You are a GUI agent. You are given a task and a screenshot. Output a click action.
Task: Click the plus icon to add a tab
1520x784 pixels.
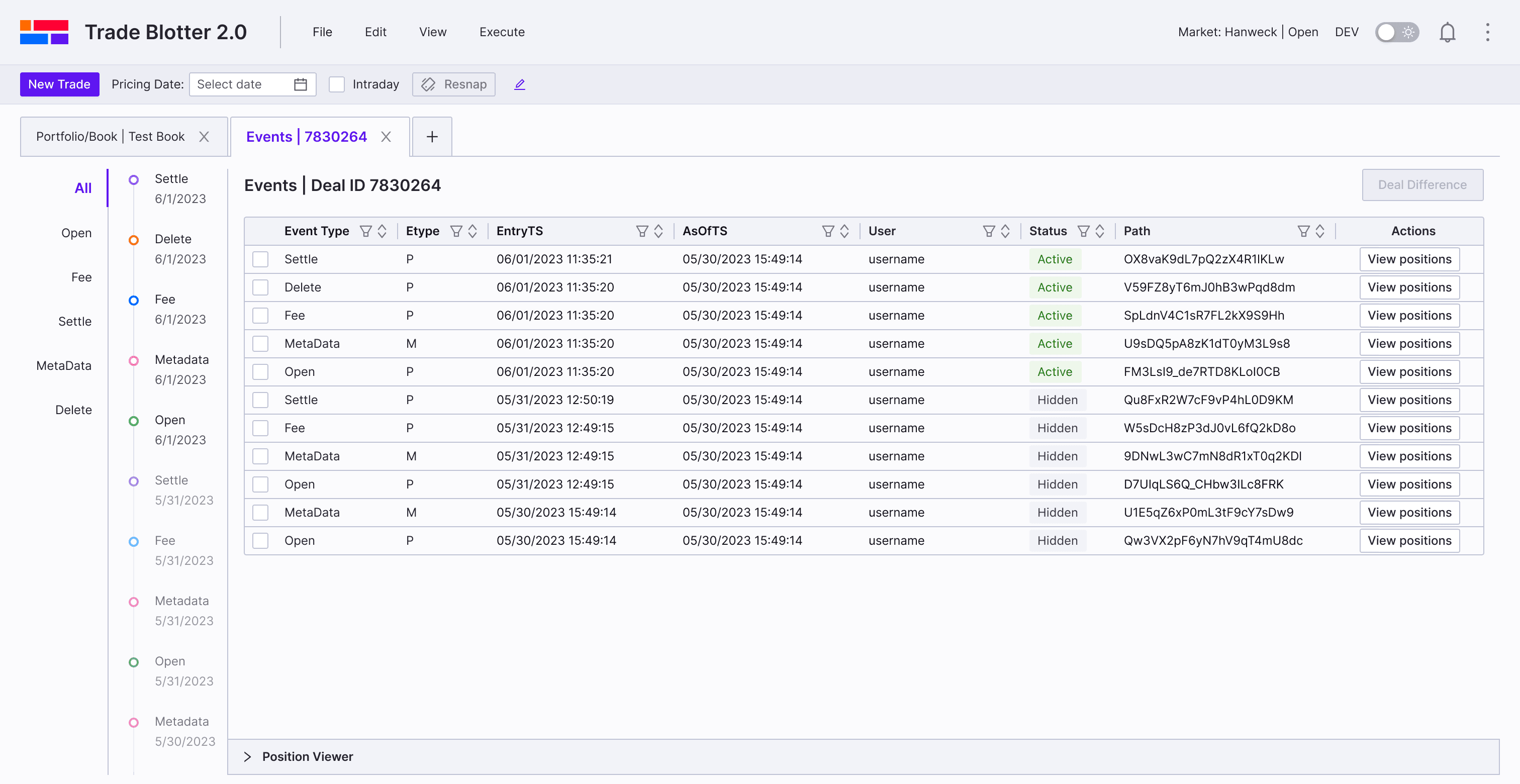[x=432, y=137]
